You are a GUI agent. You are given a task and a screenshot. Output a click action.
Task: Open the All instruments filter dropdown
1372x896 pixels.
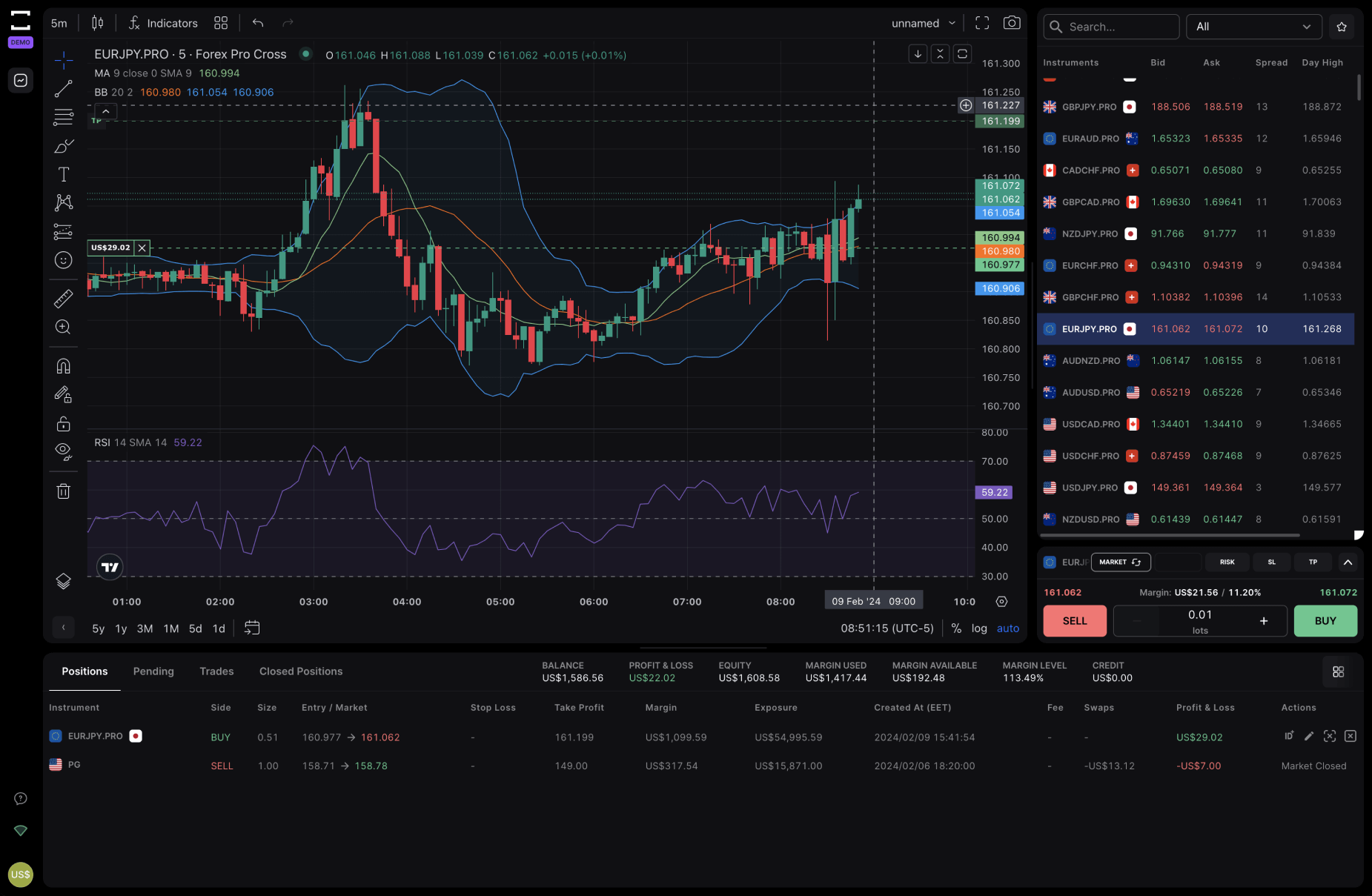(1253, 27)
